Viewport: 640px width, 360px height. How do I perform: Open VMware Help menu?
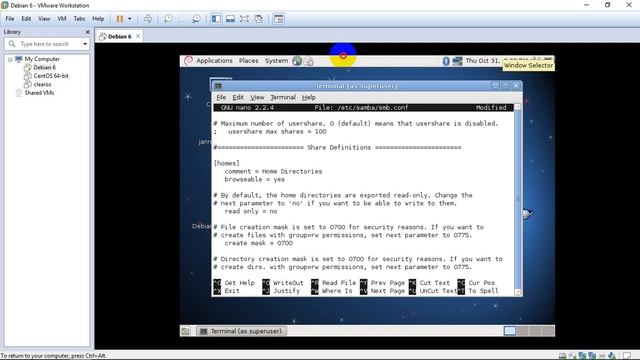[98, 19]
